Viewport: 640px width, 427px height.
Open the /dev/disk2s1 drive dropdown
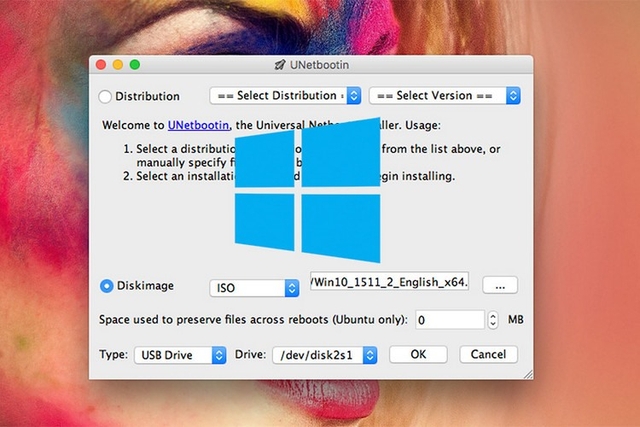coord(325,355)
